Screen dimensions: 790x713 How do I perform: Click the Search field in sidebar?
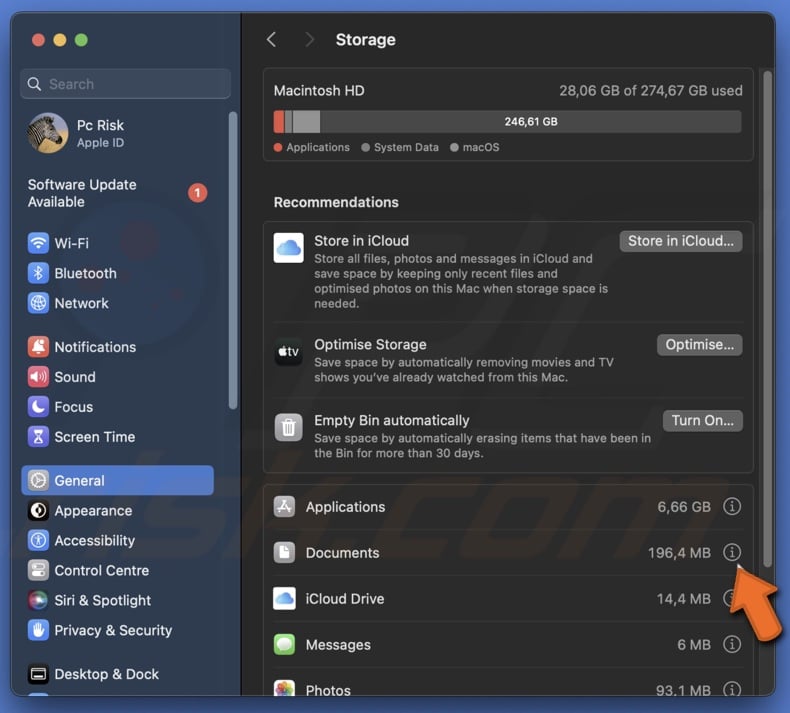coord(126,84)
